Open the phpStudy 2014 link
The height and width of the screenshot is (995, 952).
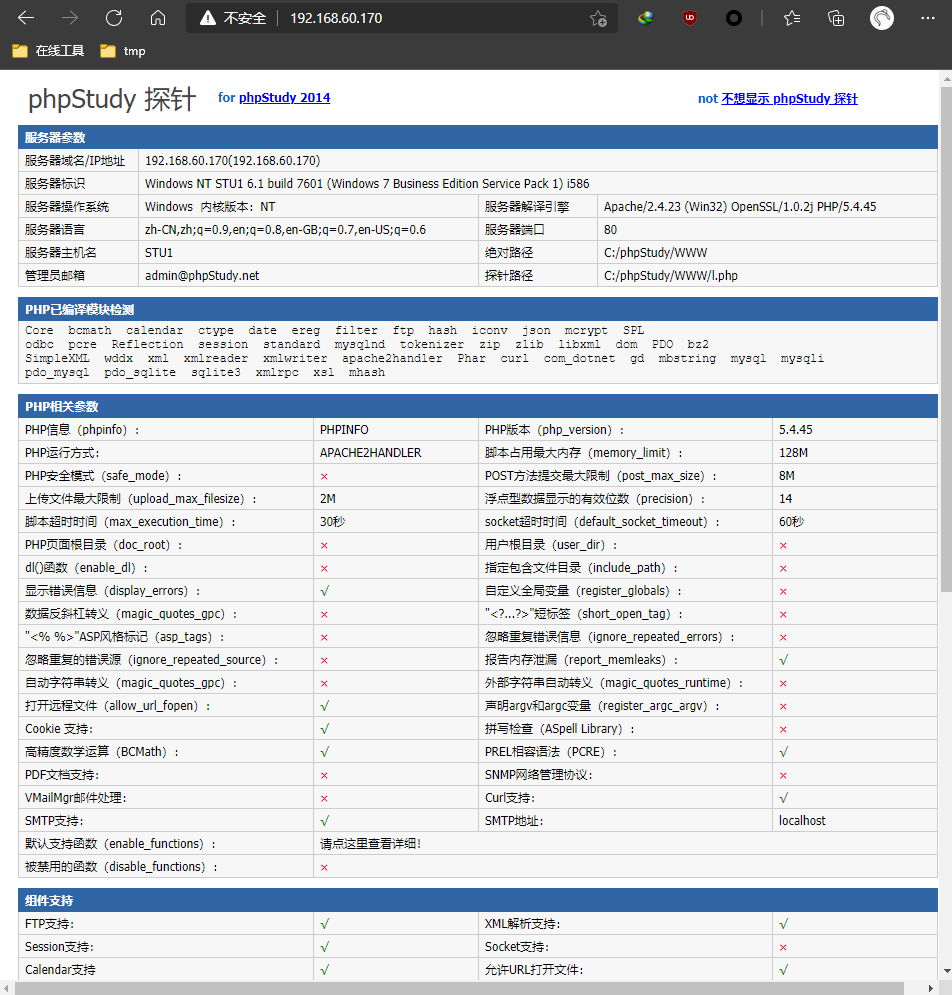(x=284, y=98)
